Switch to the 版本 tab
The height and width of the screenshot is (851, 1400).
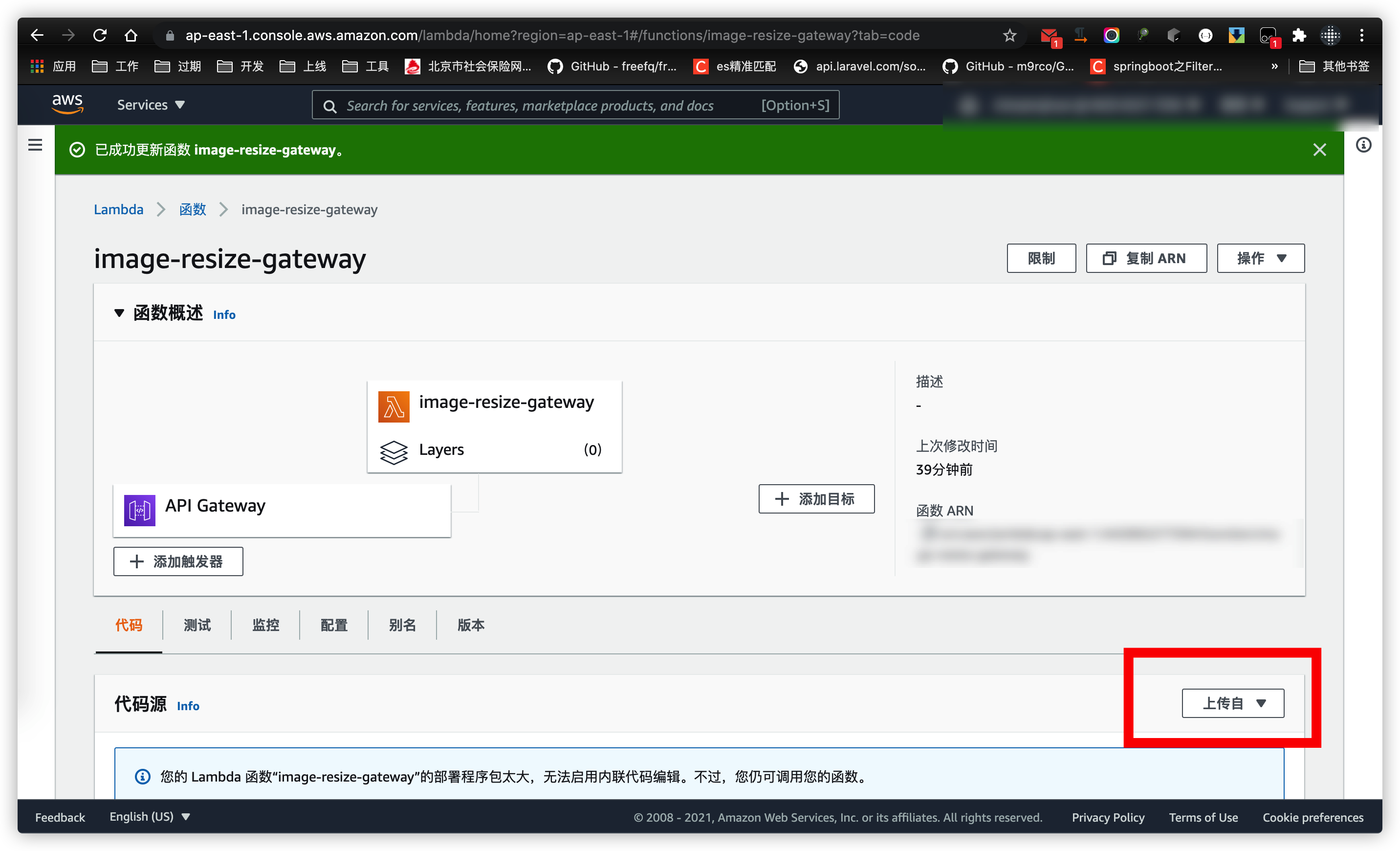click(471, 625)
